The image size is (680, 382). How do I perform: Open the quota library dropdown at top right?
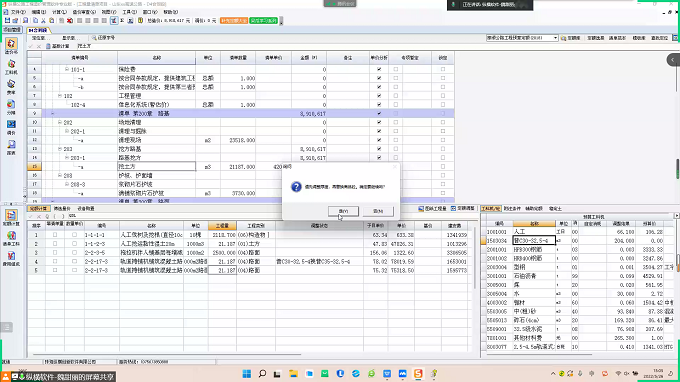coord(555,38)
